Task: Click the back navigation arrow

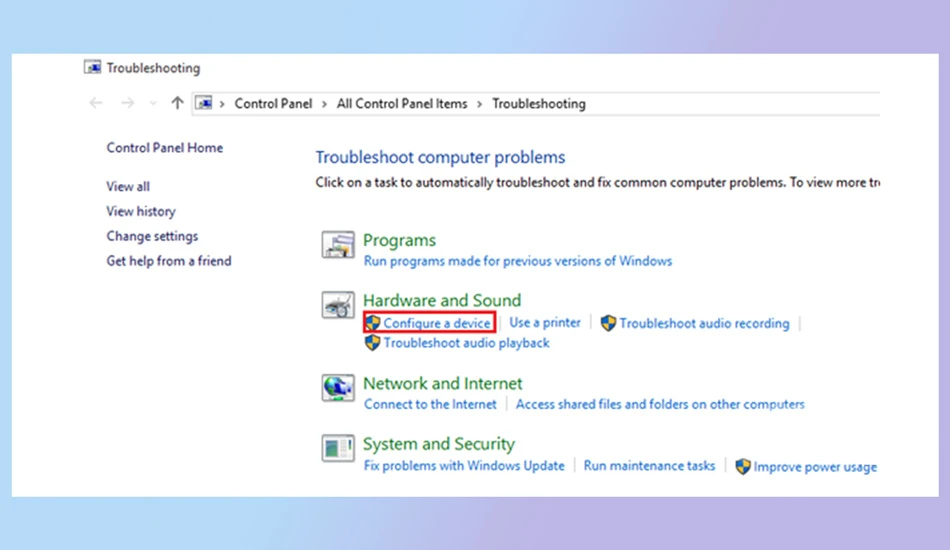Action: pos(96,103)
